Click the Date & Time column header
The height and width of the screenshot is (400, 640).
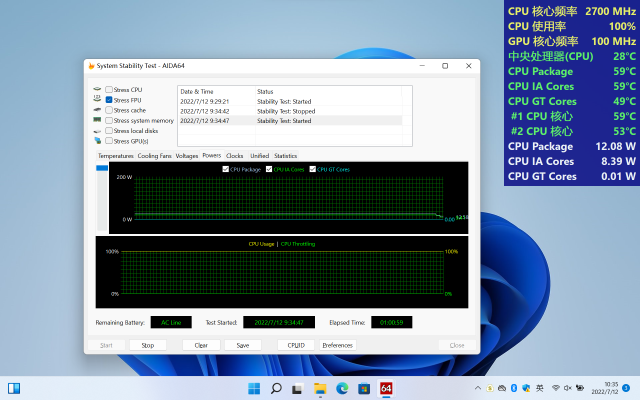coord(217,91)
